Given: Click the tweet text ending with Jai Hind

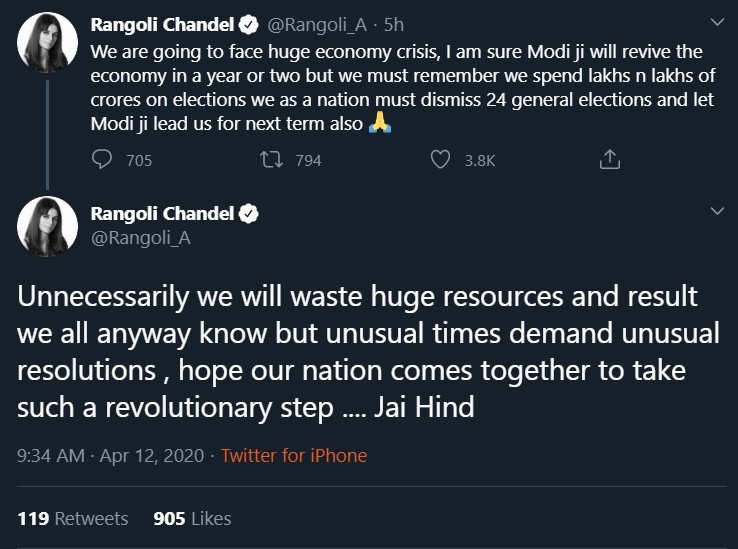Looking at the screenshot, I should (x=368, y=351).
